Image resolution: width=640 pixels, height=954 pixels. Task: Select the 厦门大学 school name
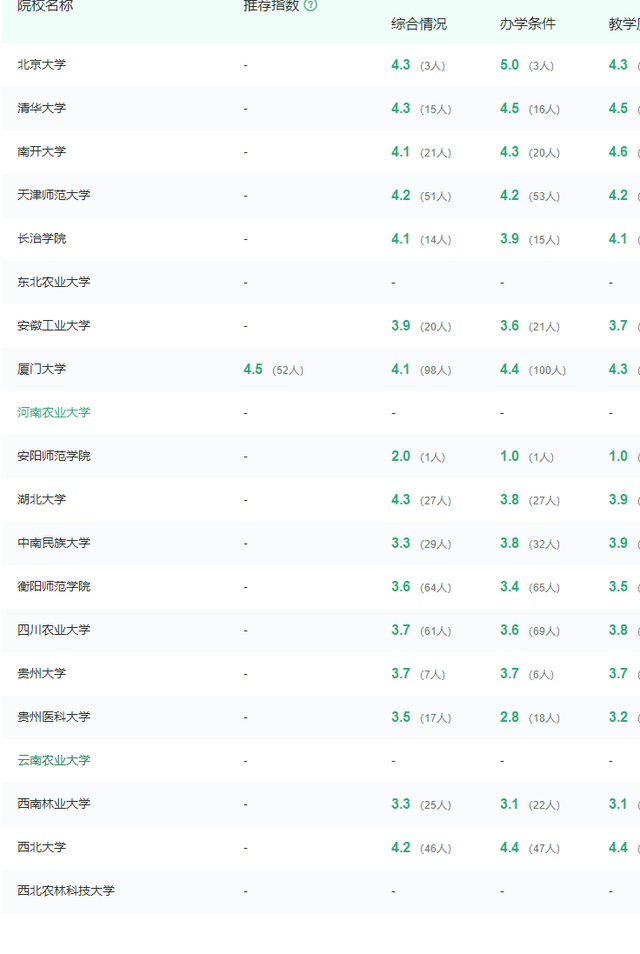[41, 369]
